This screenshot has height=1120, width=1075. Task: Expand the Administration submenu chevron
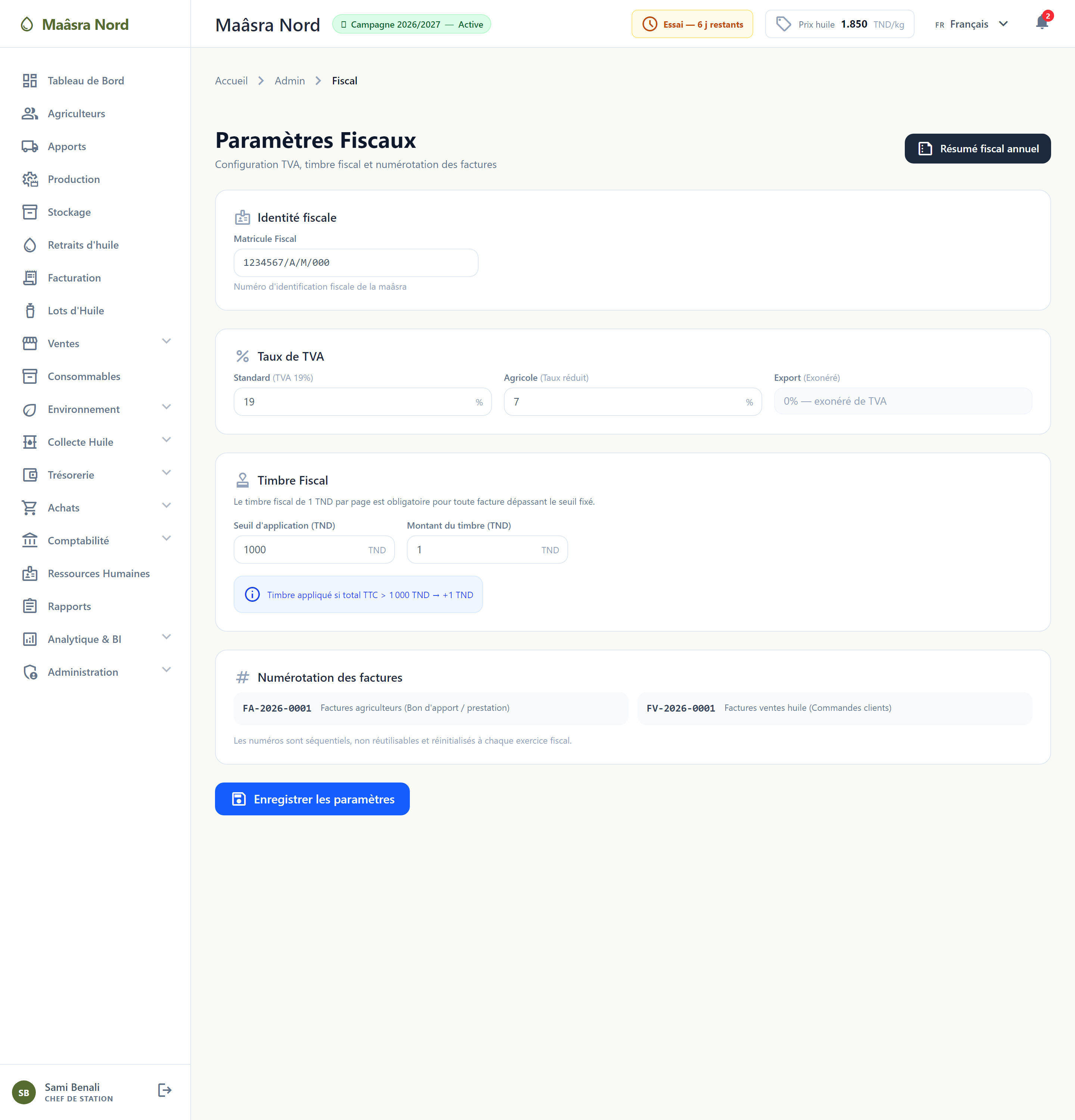[x=166, y=670]
